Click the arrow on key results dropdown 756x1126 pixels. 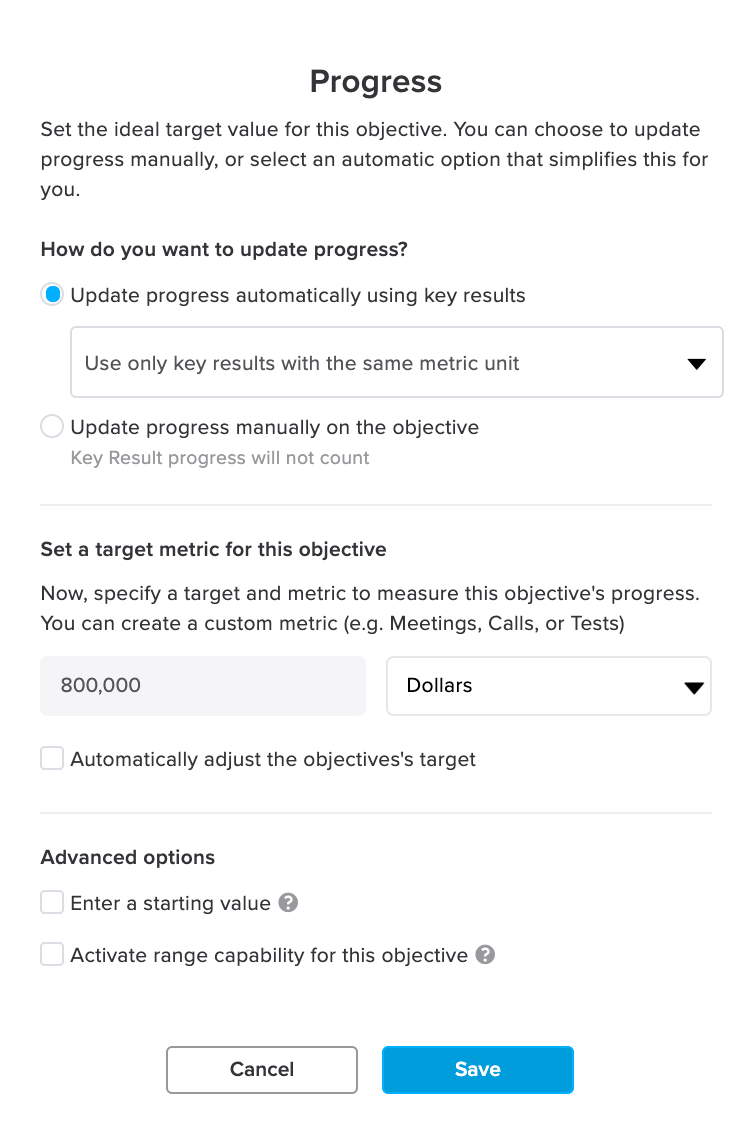point(696,364)
